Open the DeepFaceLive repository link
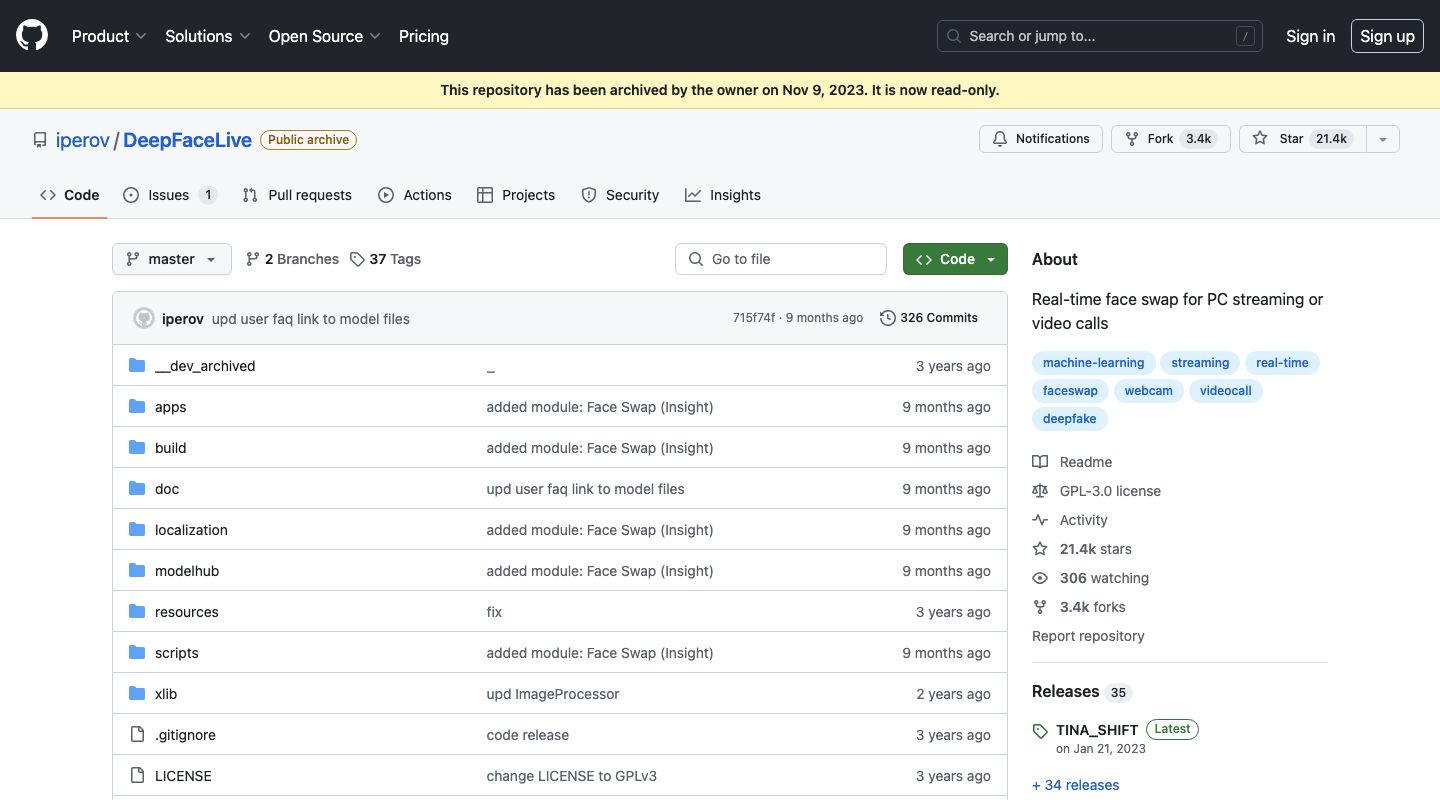The image size is (1440, 800). [x=188, y=140]
